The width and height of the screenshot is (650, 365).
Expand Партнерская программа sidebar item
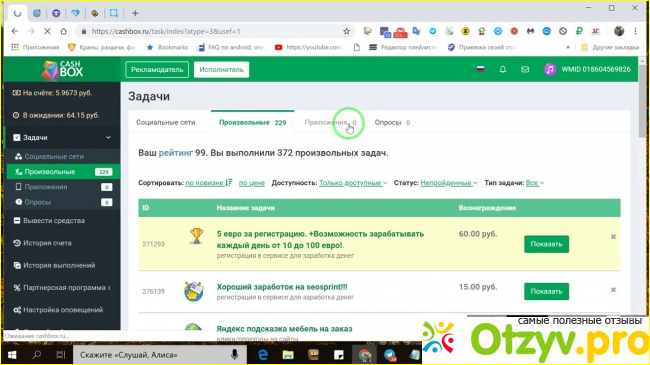63,287
